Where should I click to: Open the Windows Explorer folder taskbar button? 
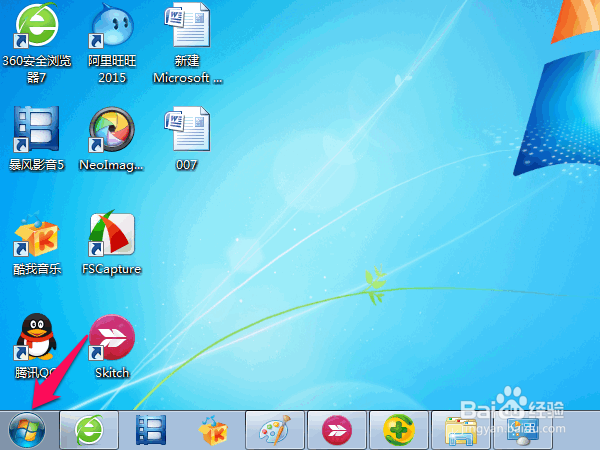461,430
